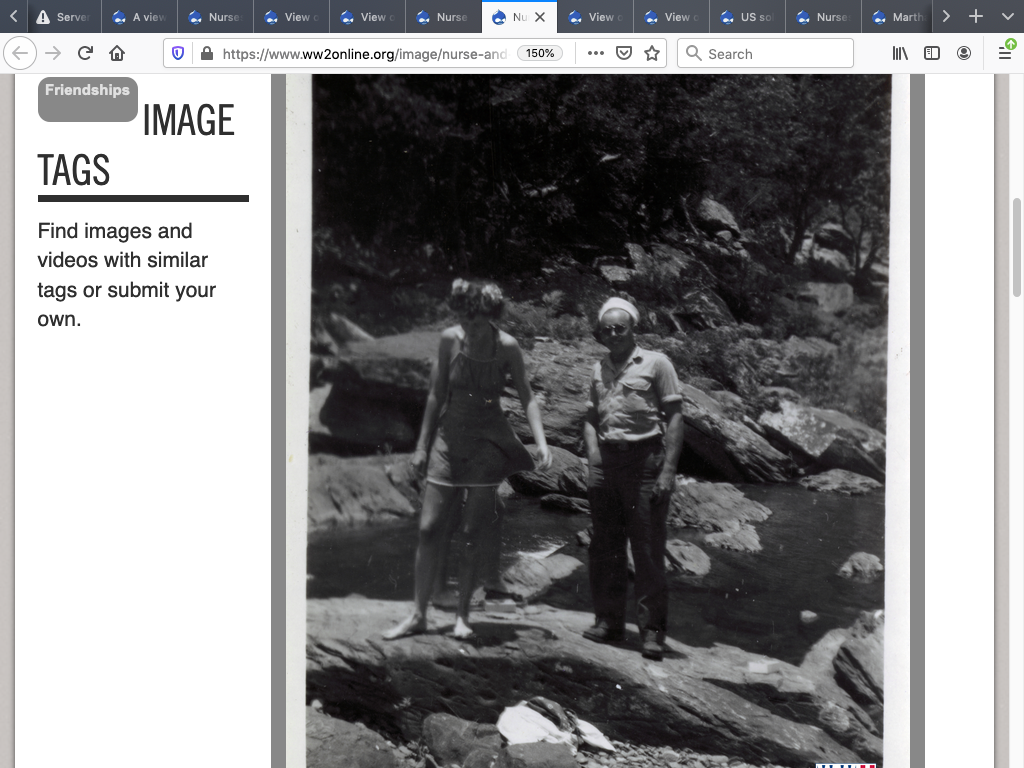Bookmark this page with the star
The height and width of the screenshot is (768, 1024).
tap(652, 54)
